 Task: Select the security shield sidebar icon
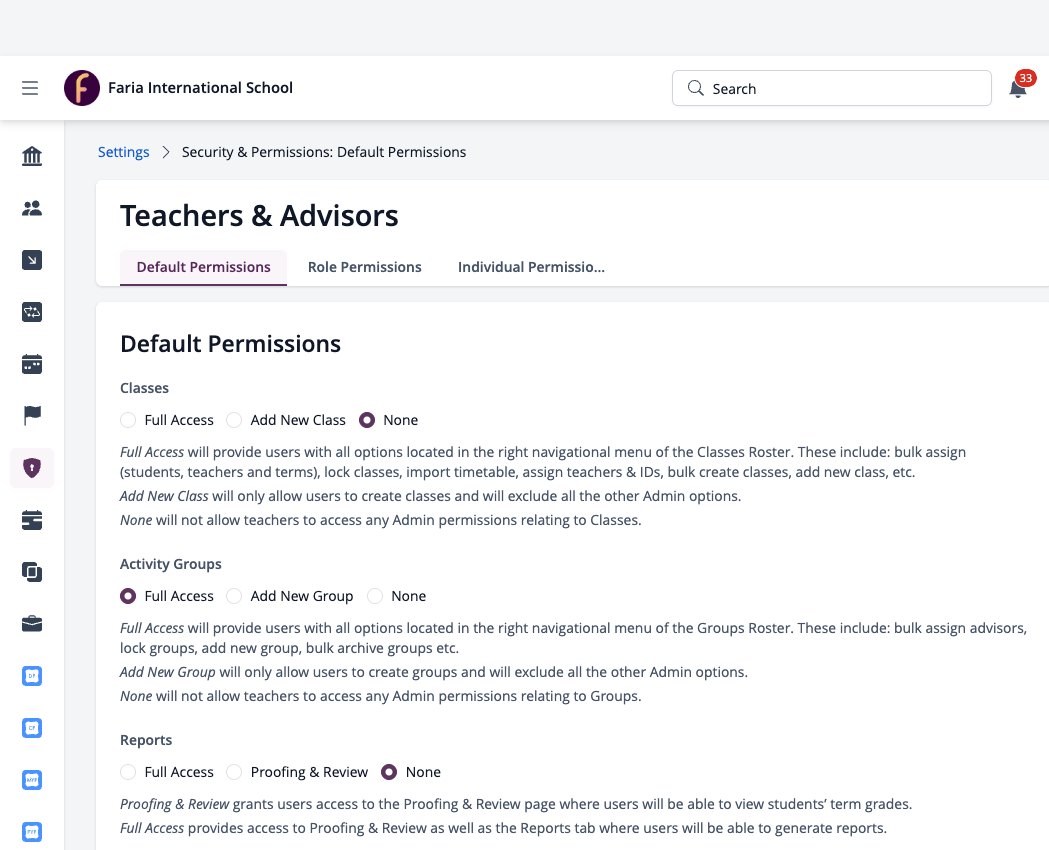pos(32,467)
